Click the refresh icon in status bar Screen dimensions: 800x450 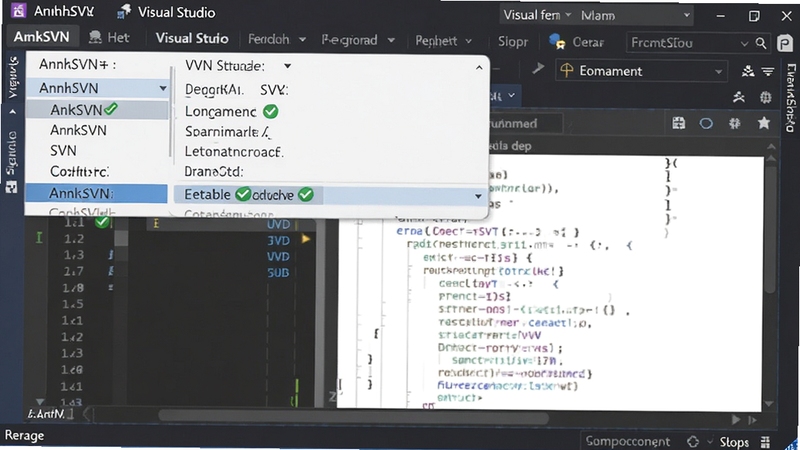click(x=693, y=441)
